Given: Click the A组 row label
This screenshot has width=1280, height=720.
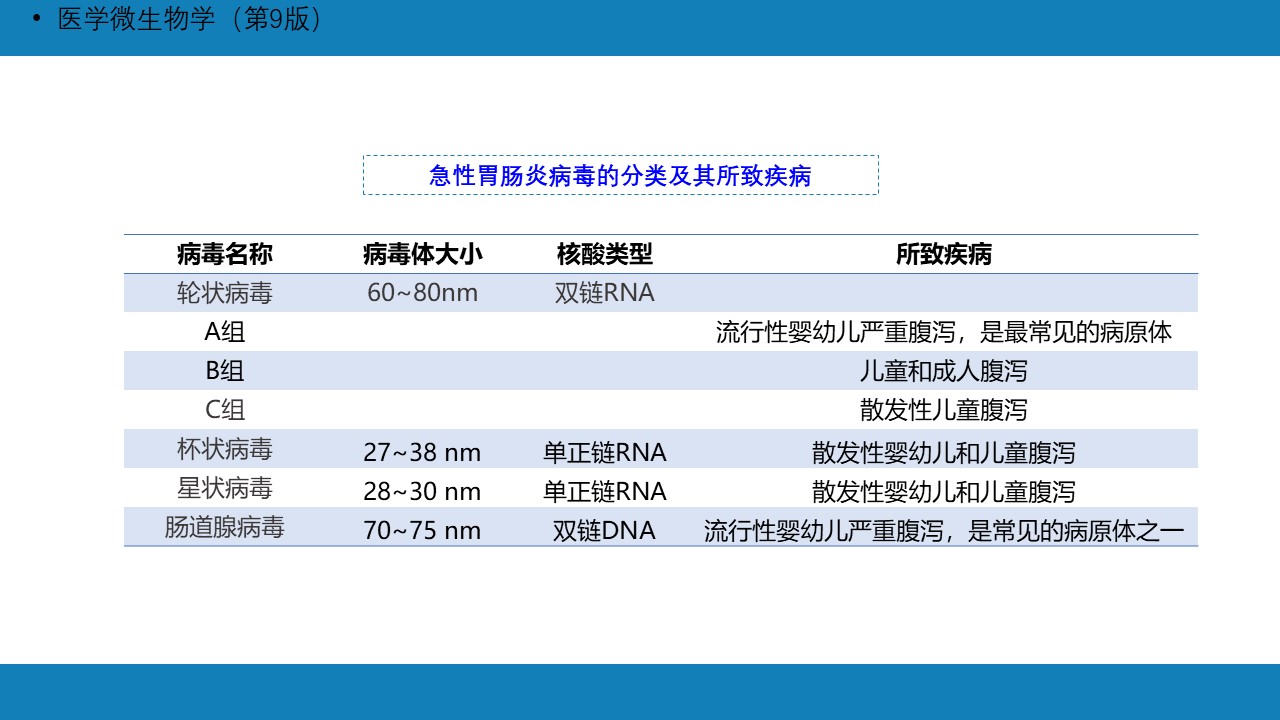Looking at the screenshot, I should (x=225, y=332).
